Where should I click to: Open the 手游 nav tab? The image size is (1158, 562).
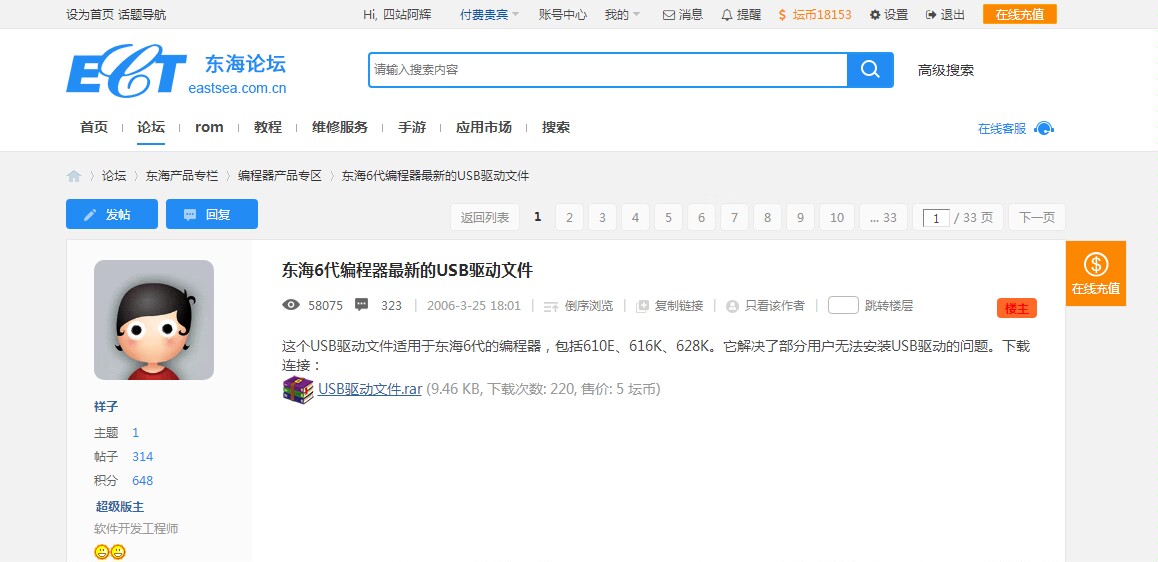[x=412, y=127]
